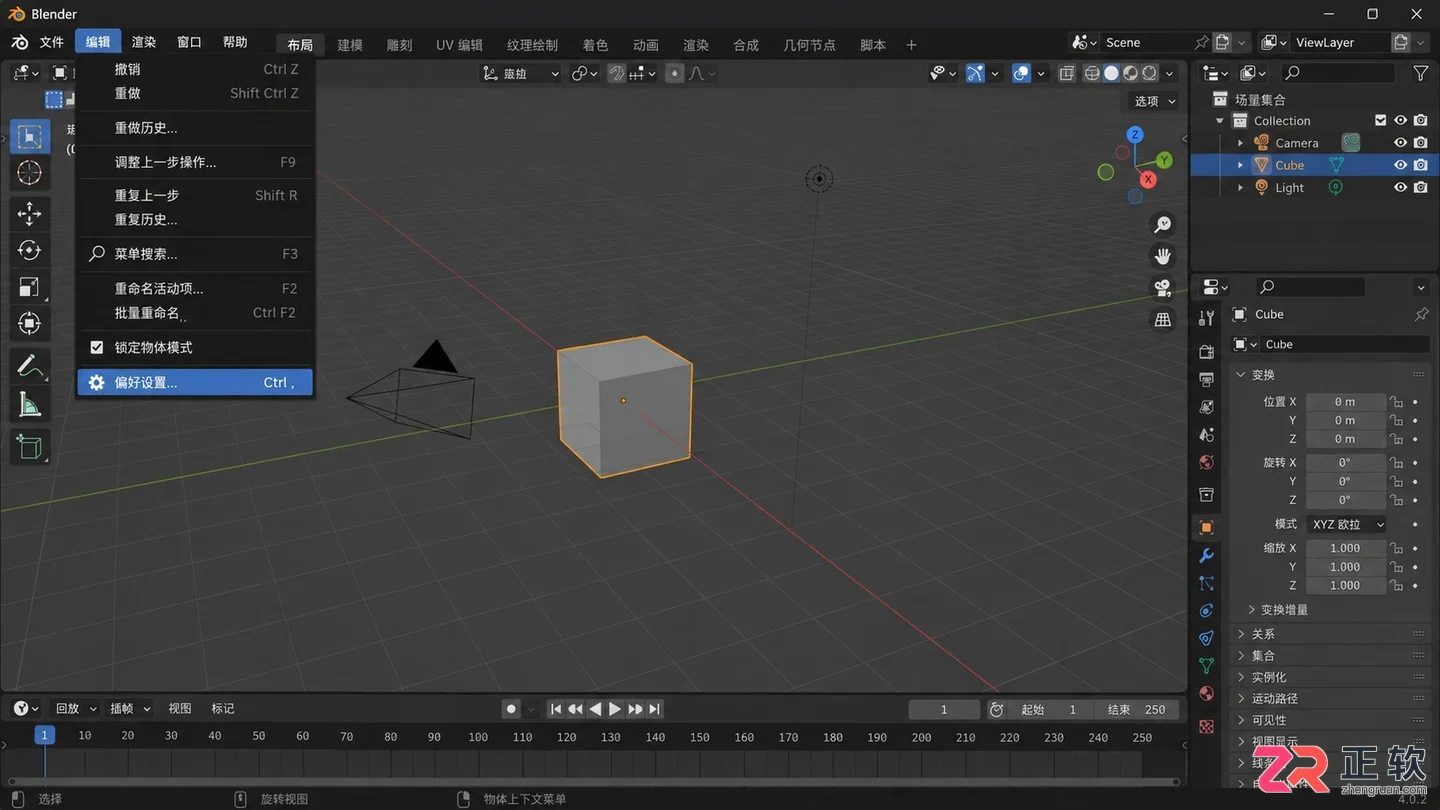Image resolution: width=1440 pixels, height=810 pixels.
Task: Click the outliner filter funnel icon
Action: click(1421, 73)
